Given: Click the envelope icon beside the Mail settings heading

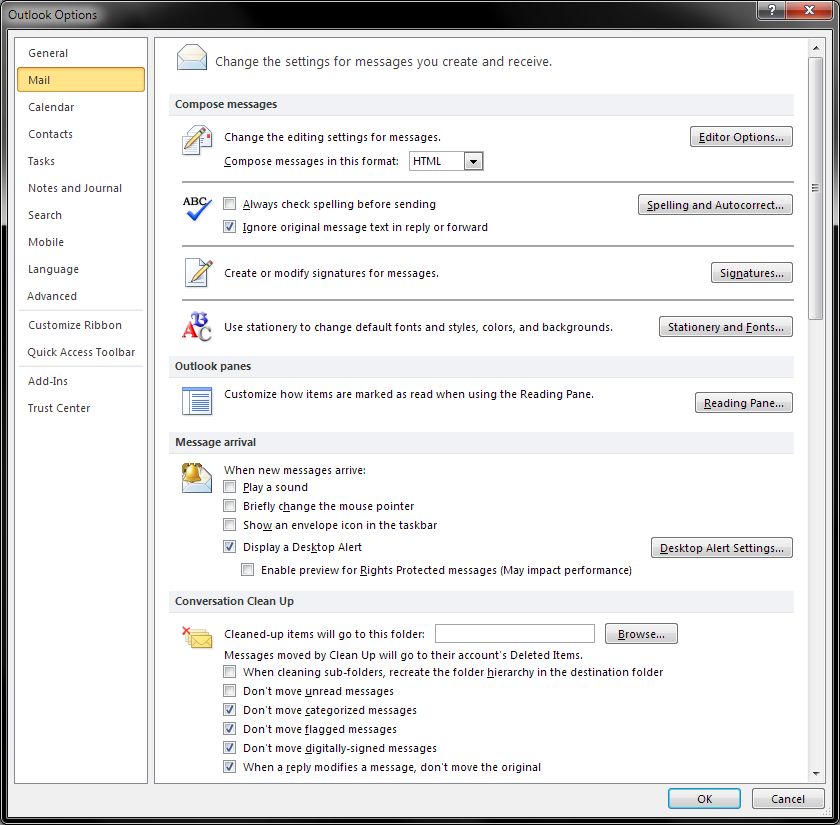Looking at the screenshot, I should (192, 58).
